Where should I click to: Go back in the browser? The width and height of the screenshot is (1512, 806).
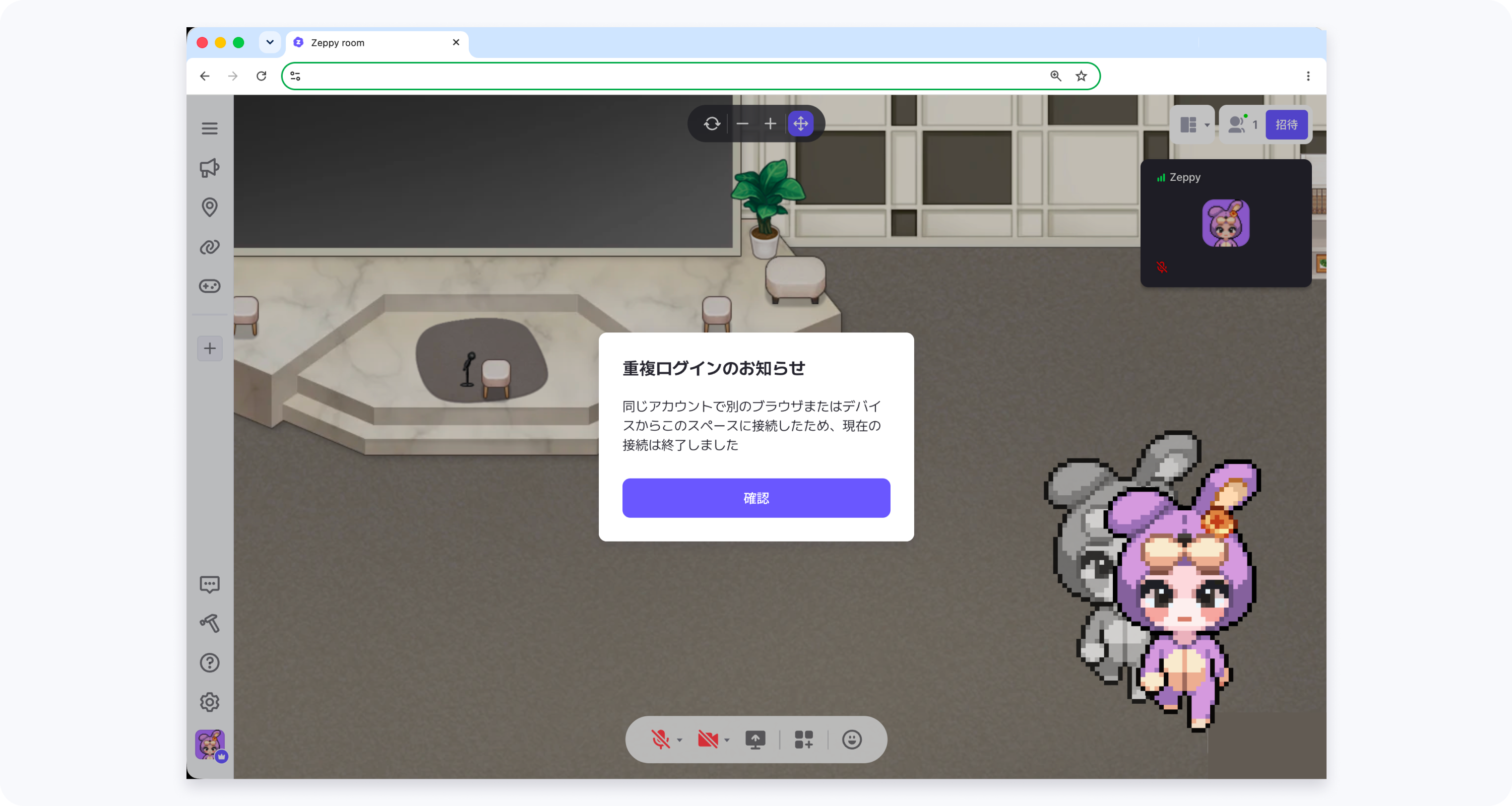click(x=204, y=76)
